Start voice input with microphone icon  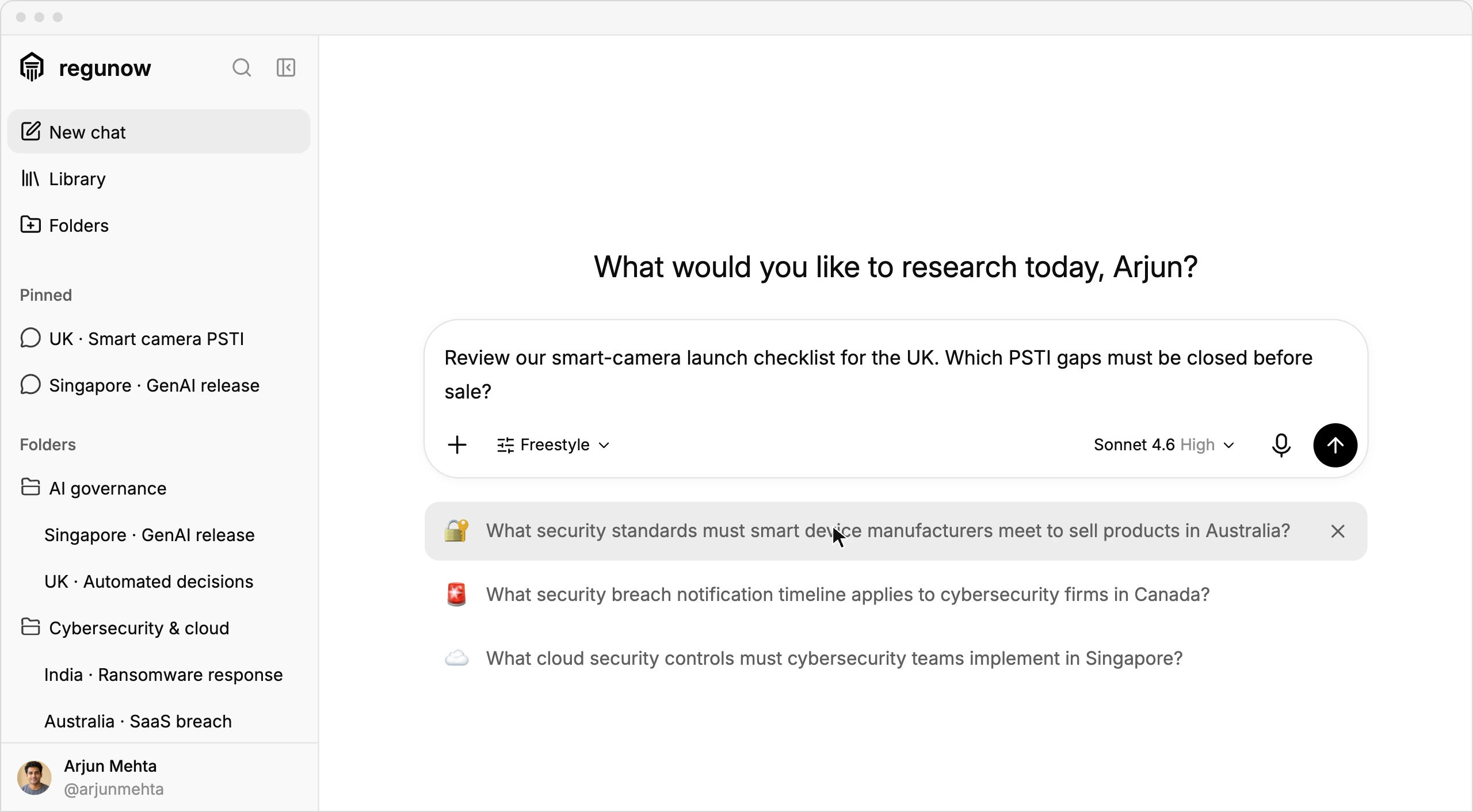click(1281, 445)
